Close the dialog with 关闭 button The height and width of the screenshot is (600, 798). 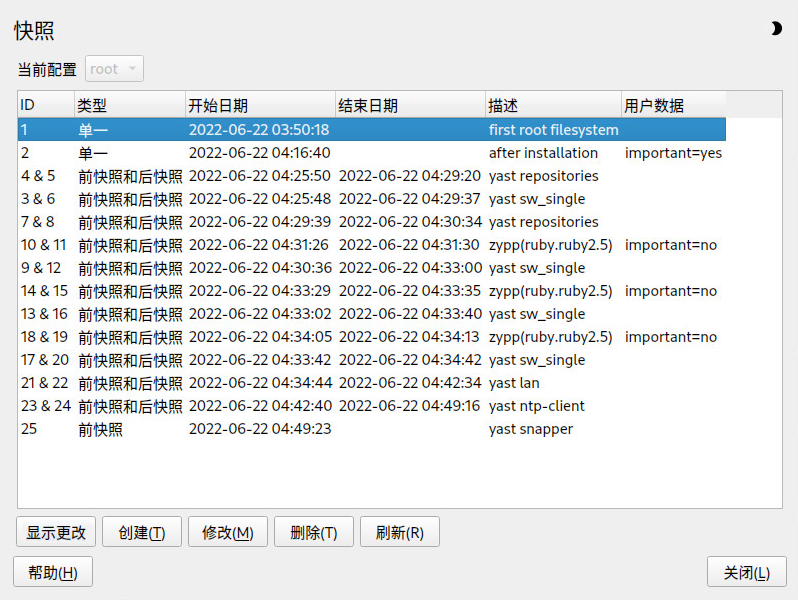746,572
